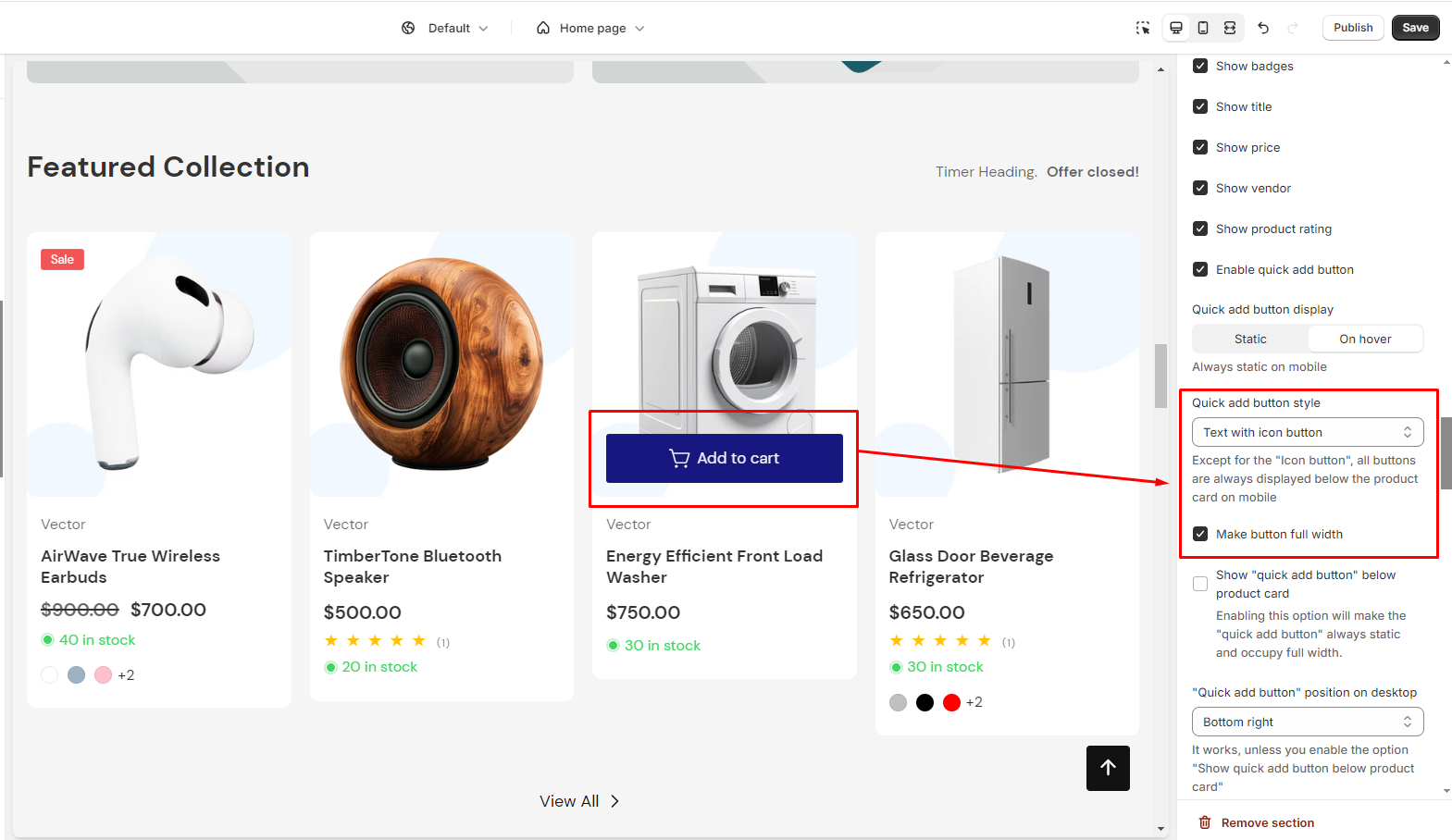Switch to mobile preview mode
This screenshot has height=840, width=1452.
(1203, 28)
